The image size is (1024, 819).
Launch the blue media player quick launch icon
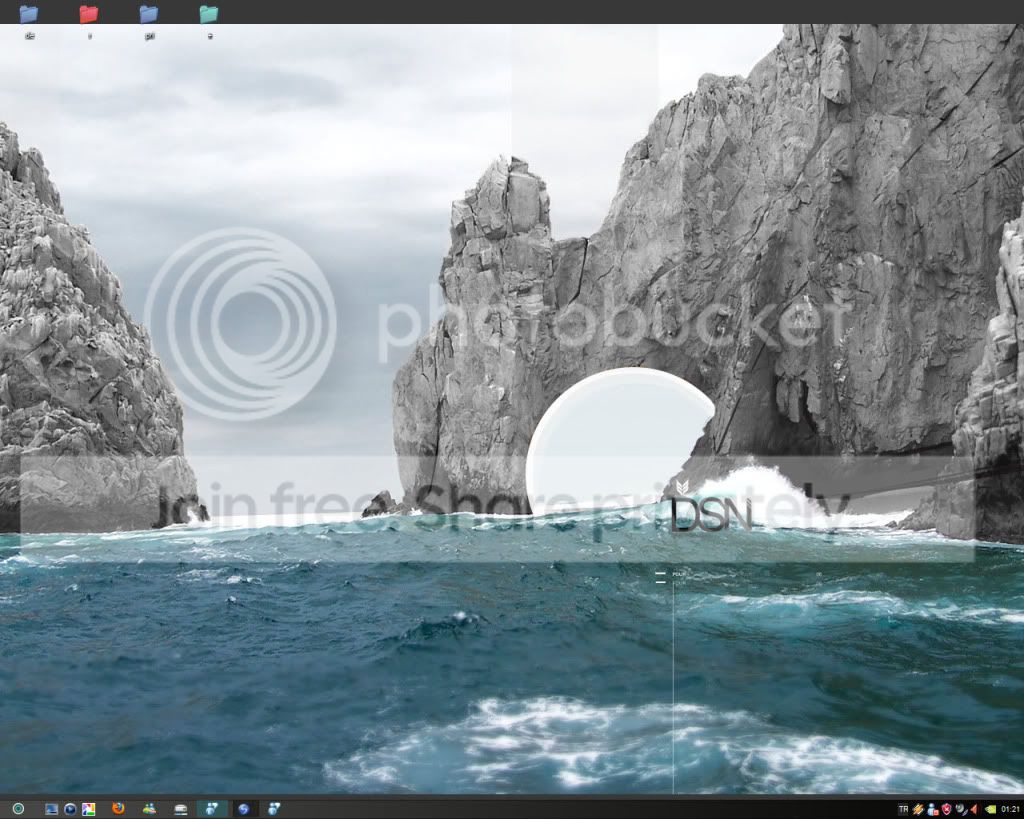70,809
